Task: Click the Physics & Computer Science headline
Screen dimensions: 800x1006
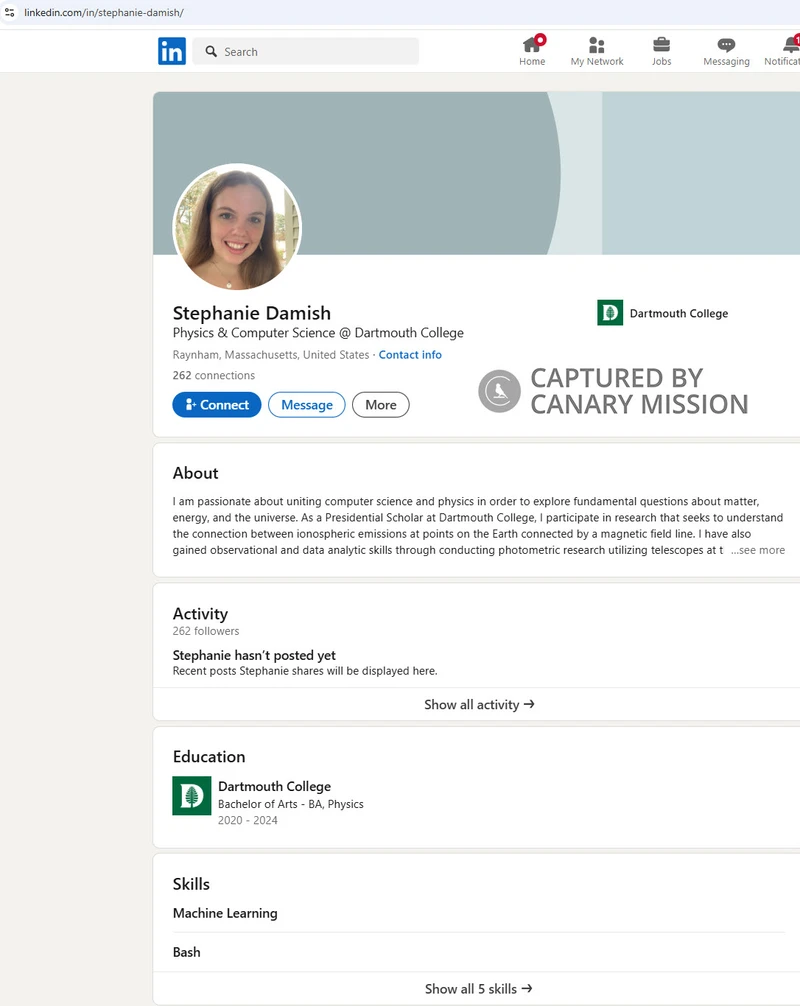Action: (318, 333)
